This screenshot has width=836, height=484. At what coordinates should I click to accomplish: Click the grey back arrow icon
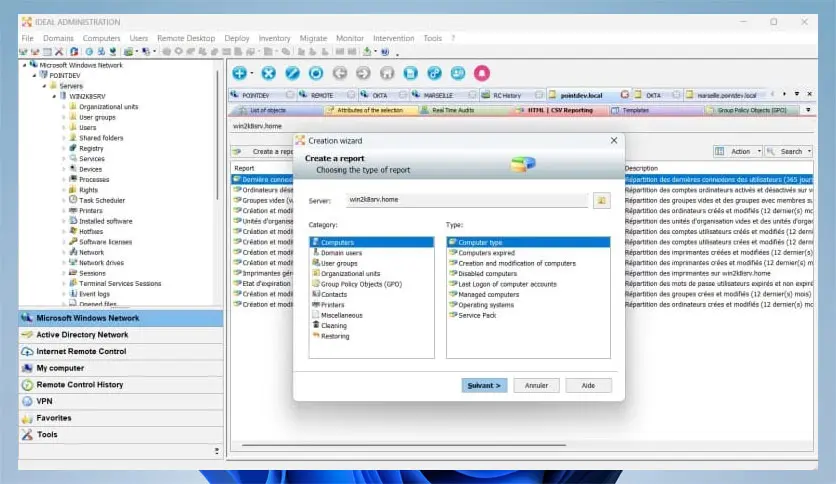pos(340,73)
